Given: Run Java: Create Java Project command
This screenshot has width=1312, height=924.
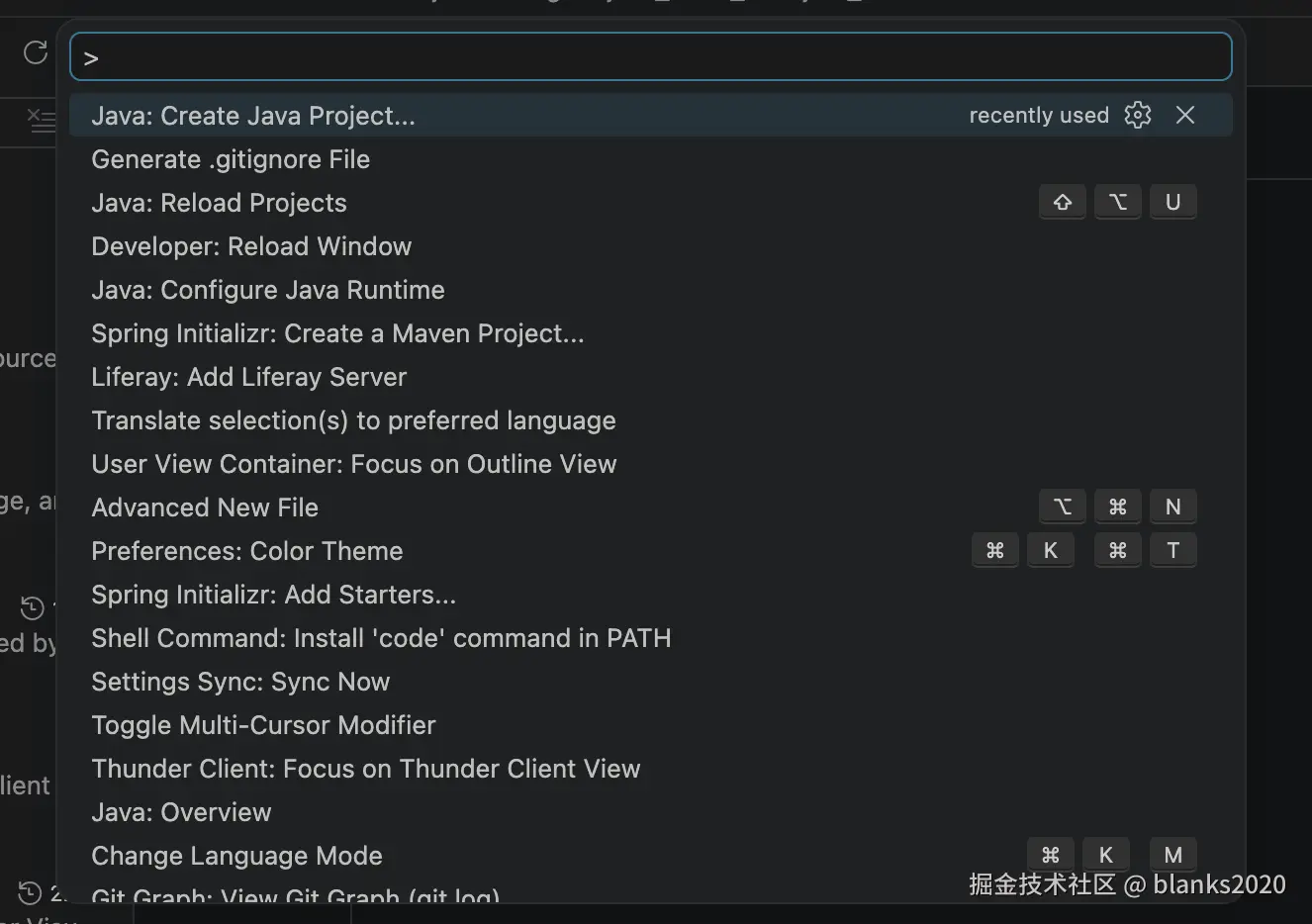Looking at the screenshot, I should 253,116.
